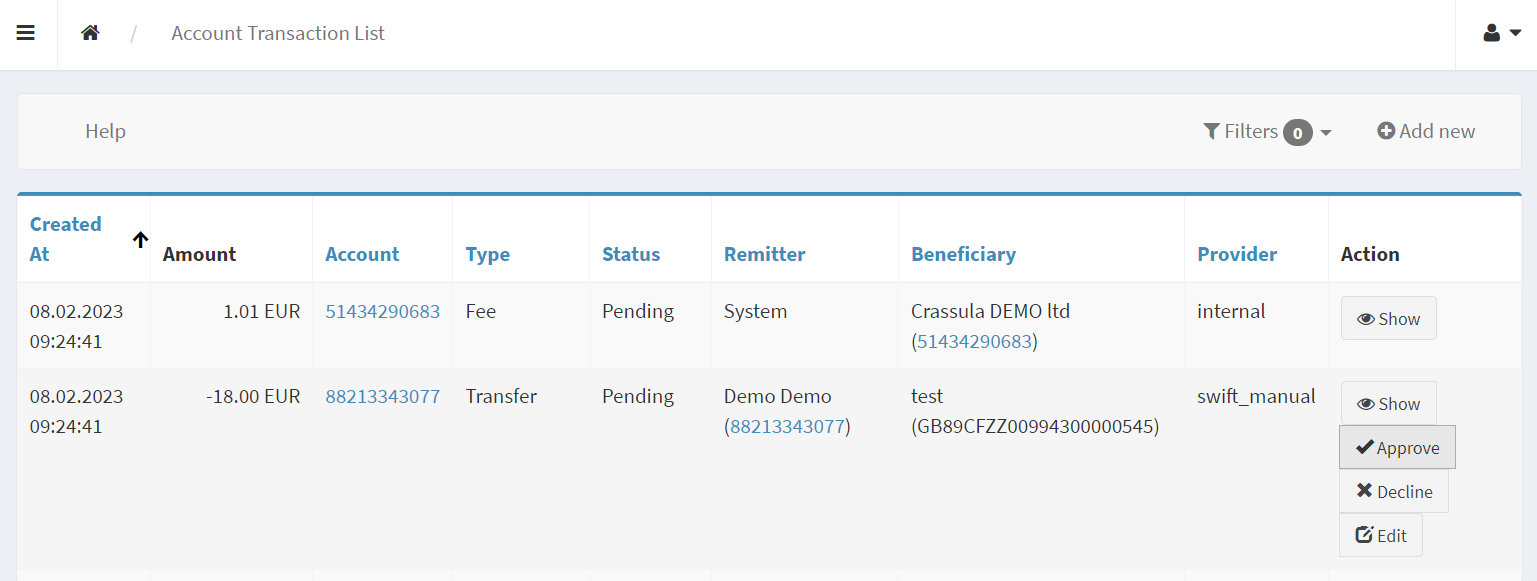Sort table by Status column
1537x581 pixels.
tap(631, 254)
